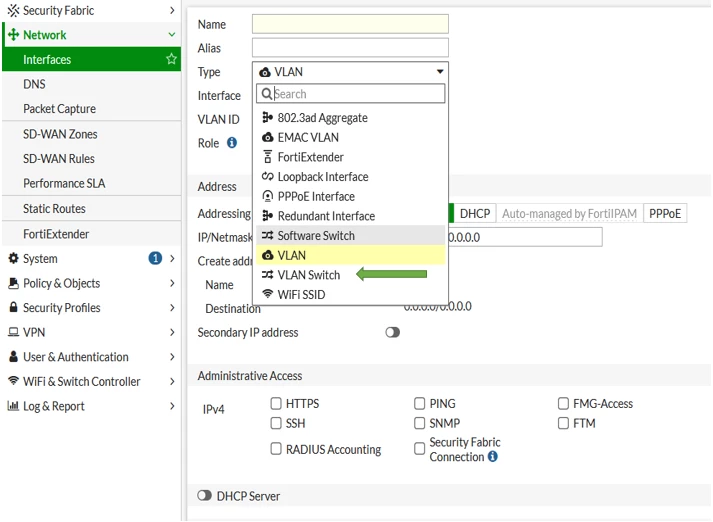
Task: Click the Security Fabric icon in sidebar
Action: pyautogui.click(x=14, y=10)
